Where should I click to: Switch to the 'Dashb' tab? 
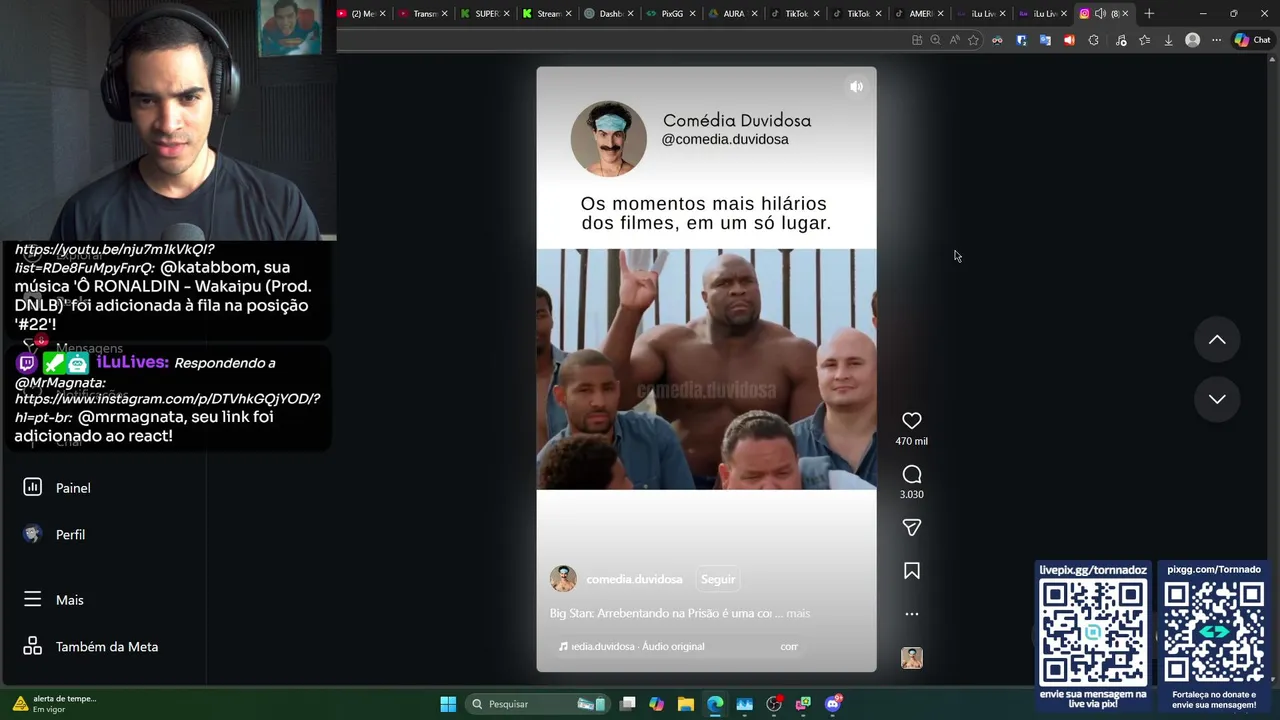pos(610,13)
